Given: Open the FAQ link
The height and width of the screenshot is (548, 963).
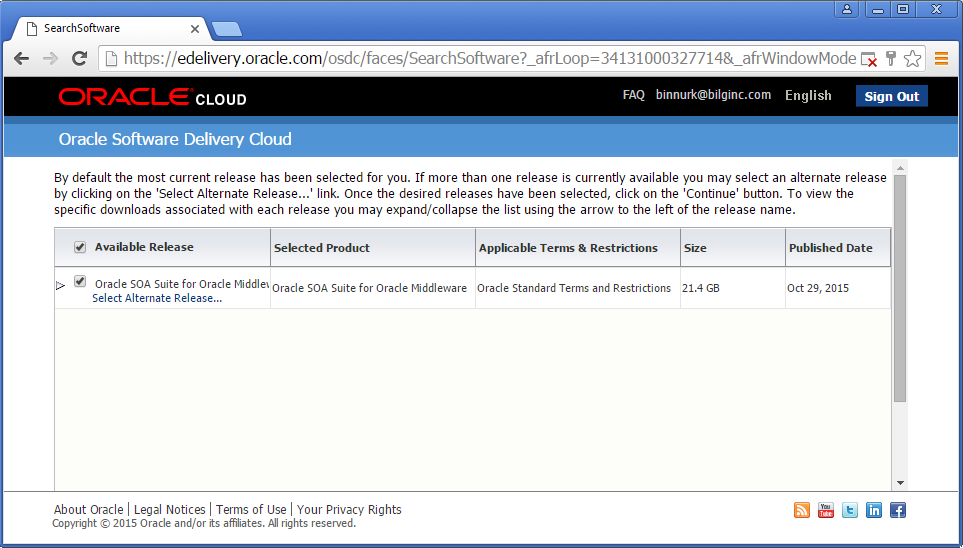Looking at the screenshot, I should coord(633,95).
